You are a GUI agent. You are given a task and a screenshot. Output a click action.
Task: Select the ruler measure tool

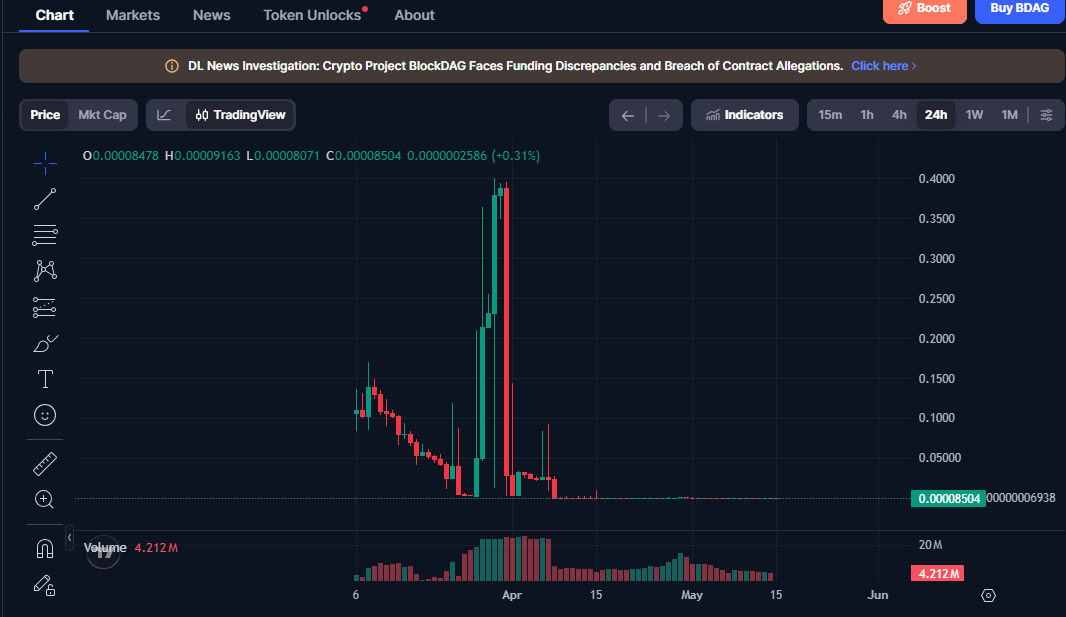point(45,464)
